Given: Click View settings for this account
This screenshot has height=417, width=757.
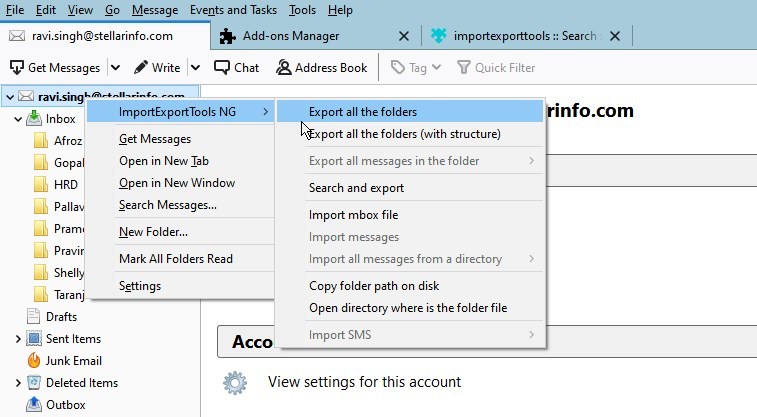Looking at the screenshot, I should coord(364,382).
